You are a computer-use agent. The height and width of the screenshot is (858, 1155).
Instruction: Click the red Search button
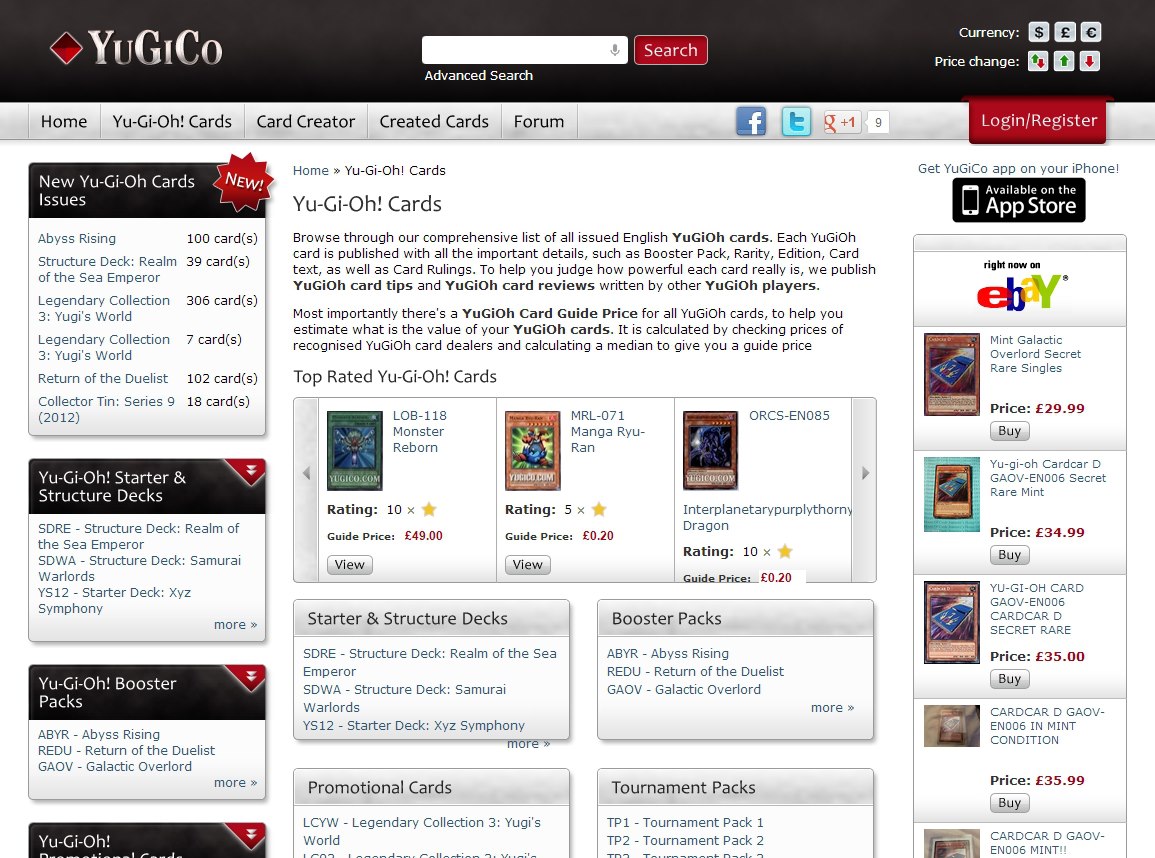point(670,50)
